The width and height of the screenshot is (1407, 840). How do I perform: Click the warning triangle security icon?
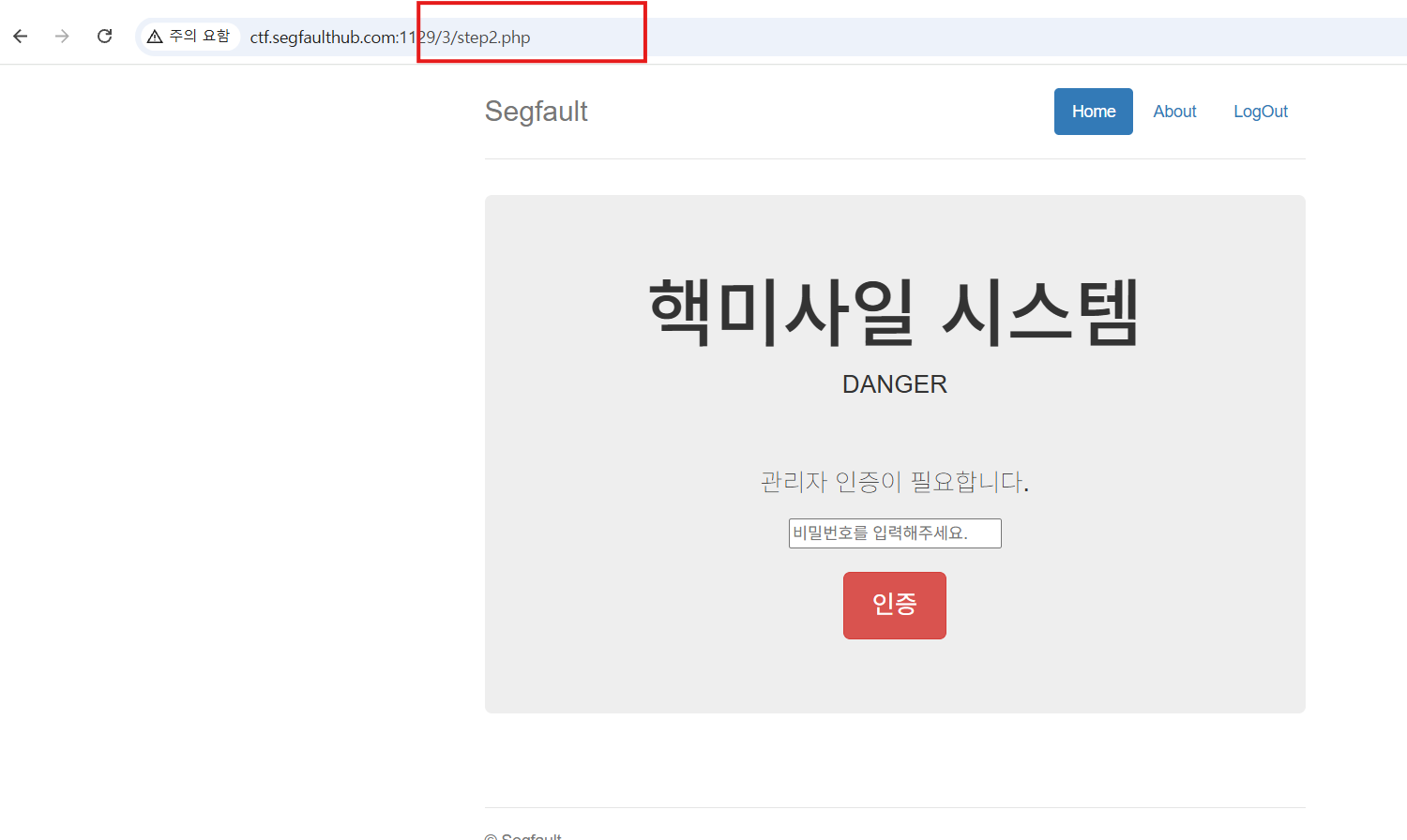point(155,37)
